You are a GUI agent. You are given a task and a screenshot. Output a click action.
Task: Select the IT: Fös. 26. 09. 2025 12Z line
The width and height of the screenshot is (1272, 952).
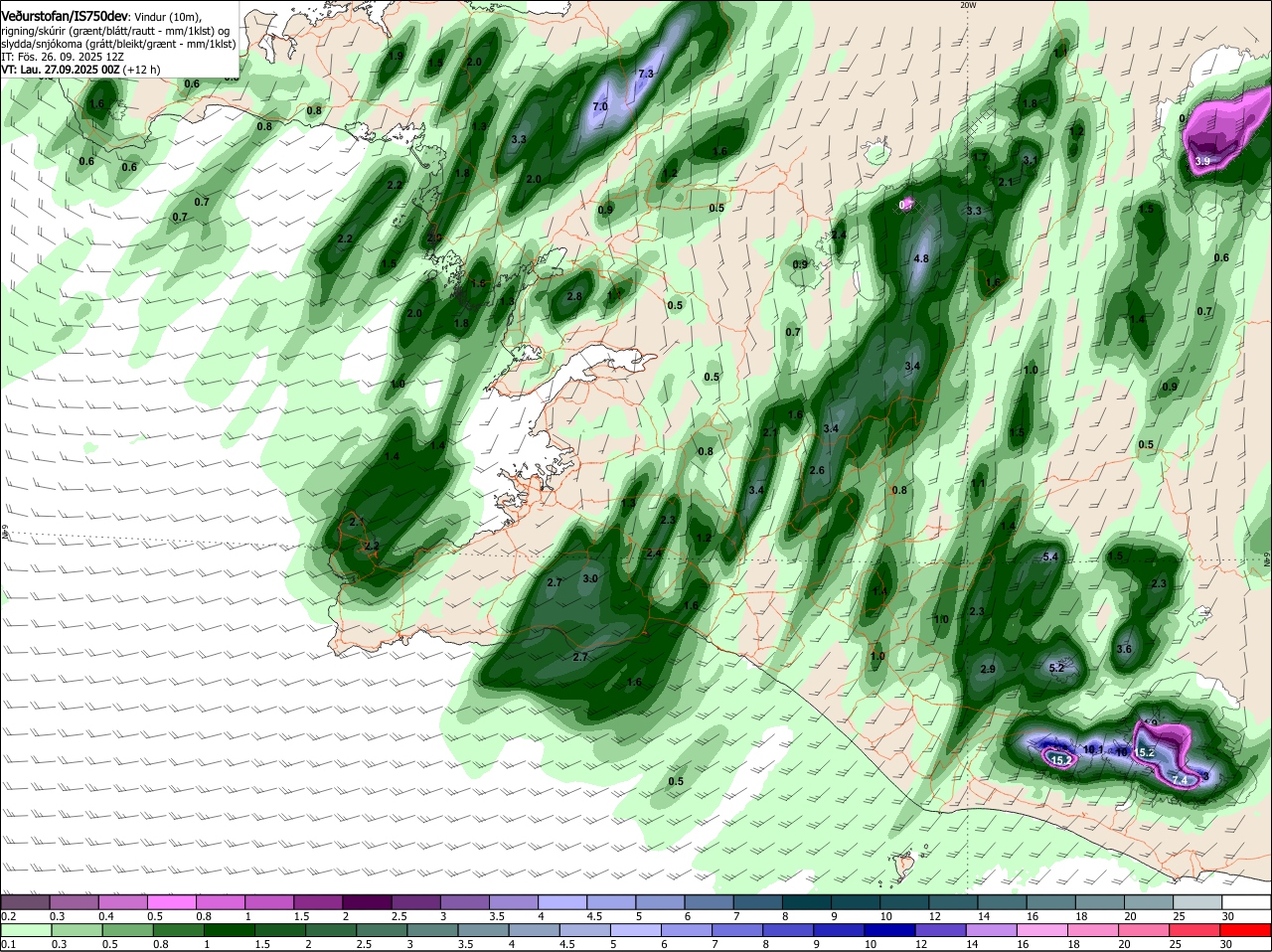pyautogui.click(x=62, y=57)
